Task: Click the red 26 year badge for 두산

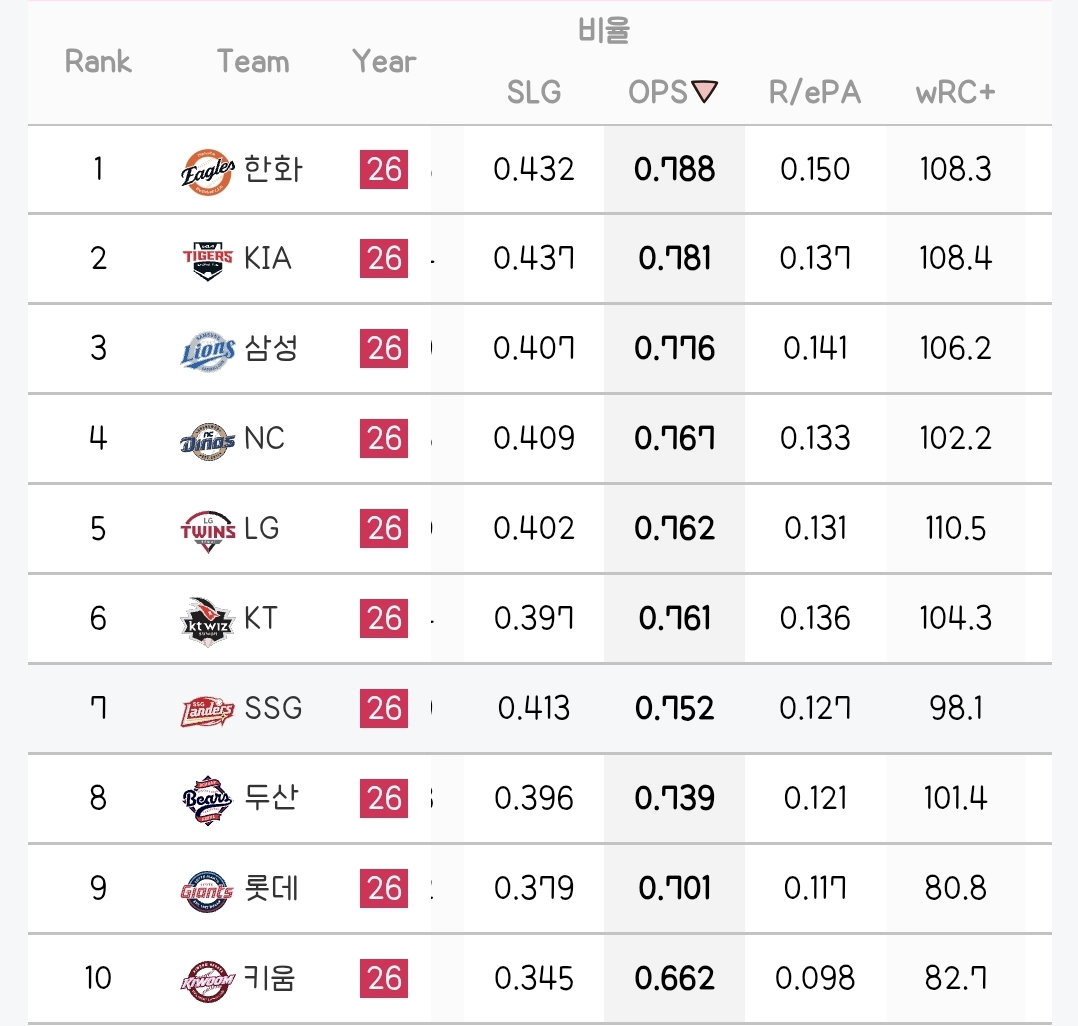Action: pos(384,798)
